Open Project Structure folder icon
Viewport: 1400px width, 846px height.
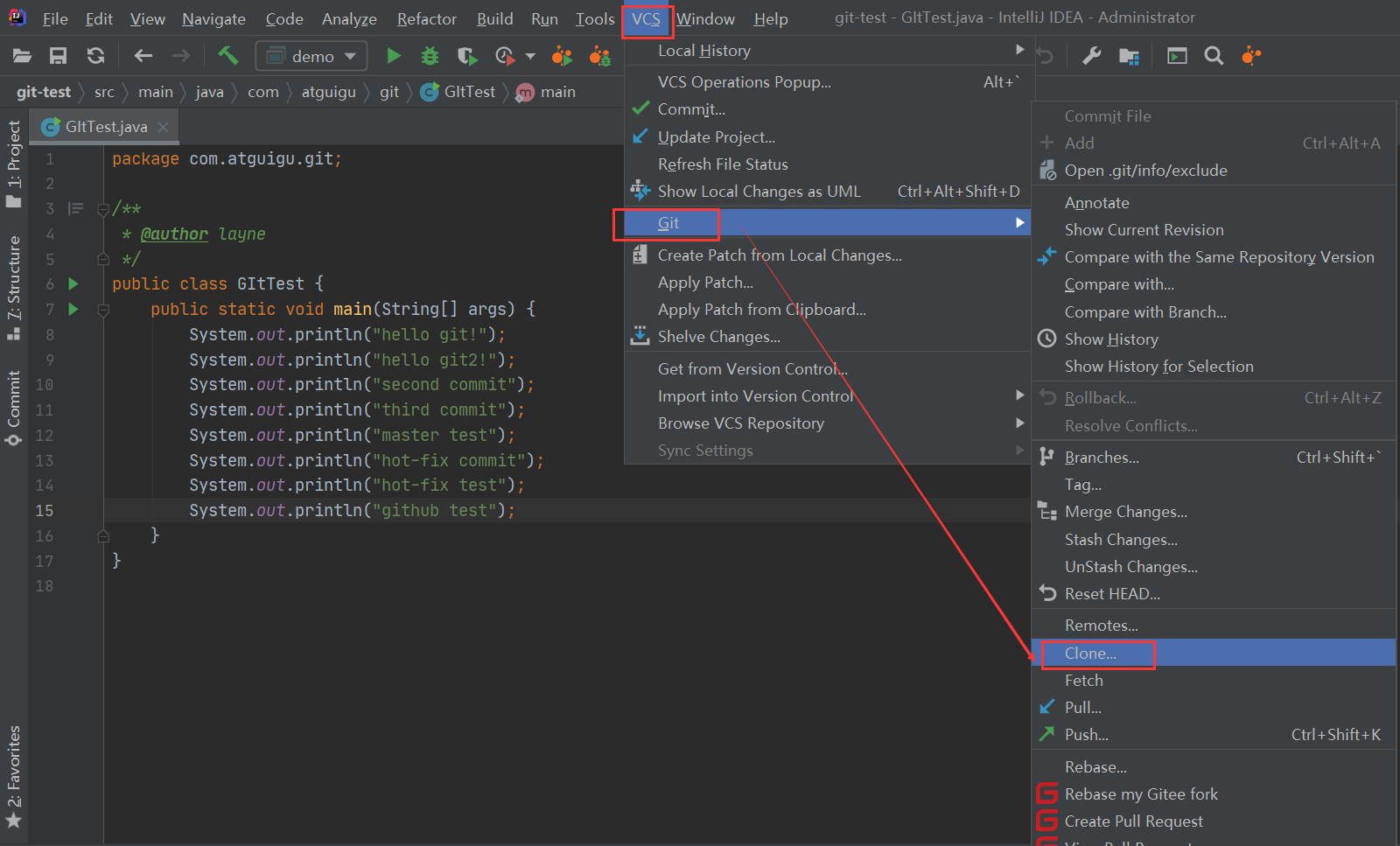1129,56
